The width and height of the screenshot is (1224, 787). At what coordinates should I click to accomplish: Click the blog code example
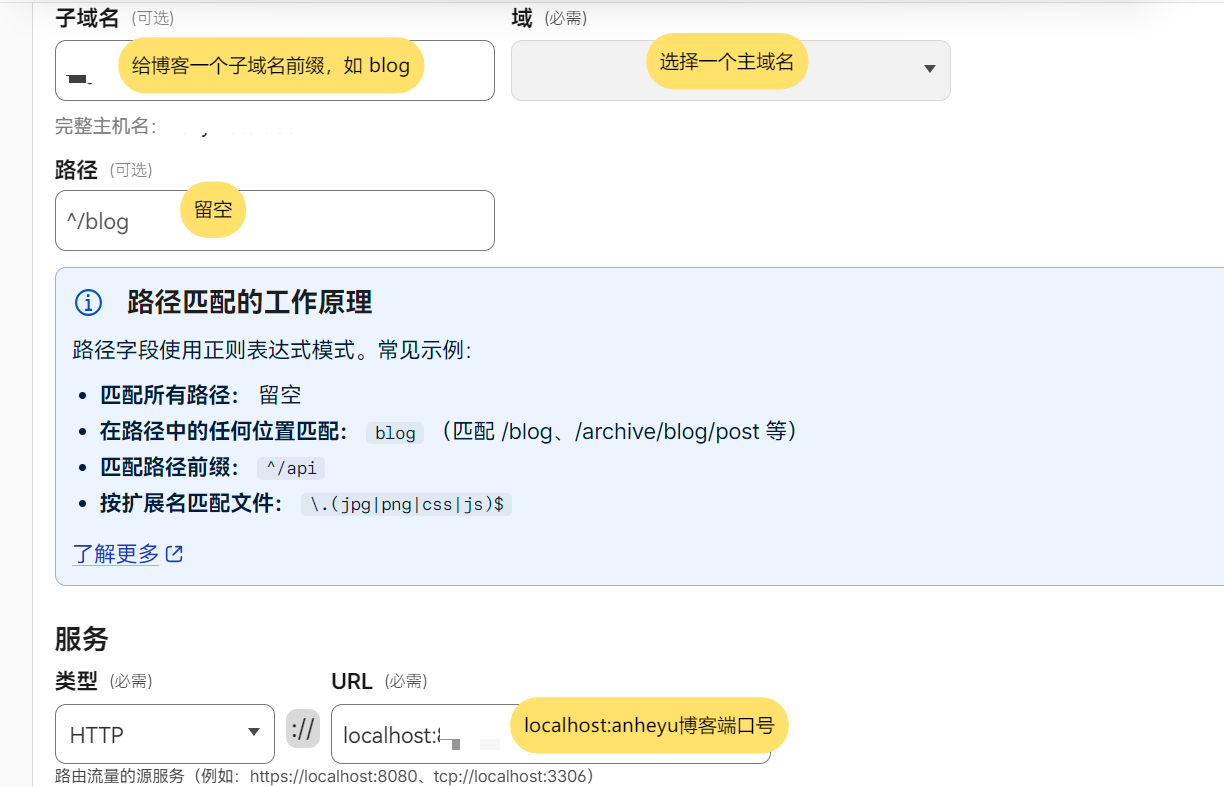[x=395, y=433]
